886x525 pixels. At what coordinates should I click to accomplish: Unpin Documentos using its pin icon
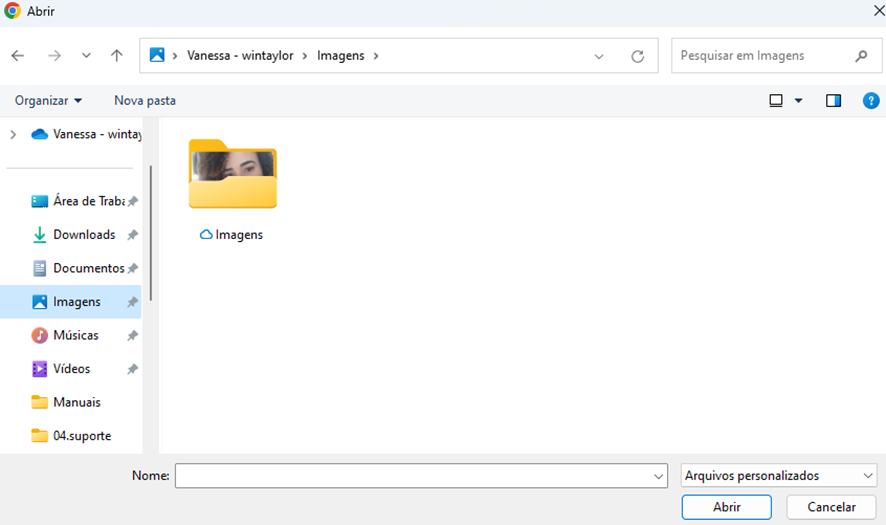point(132,269)
